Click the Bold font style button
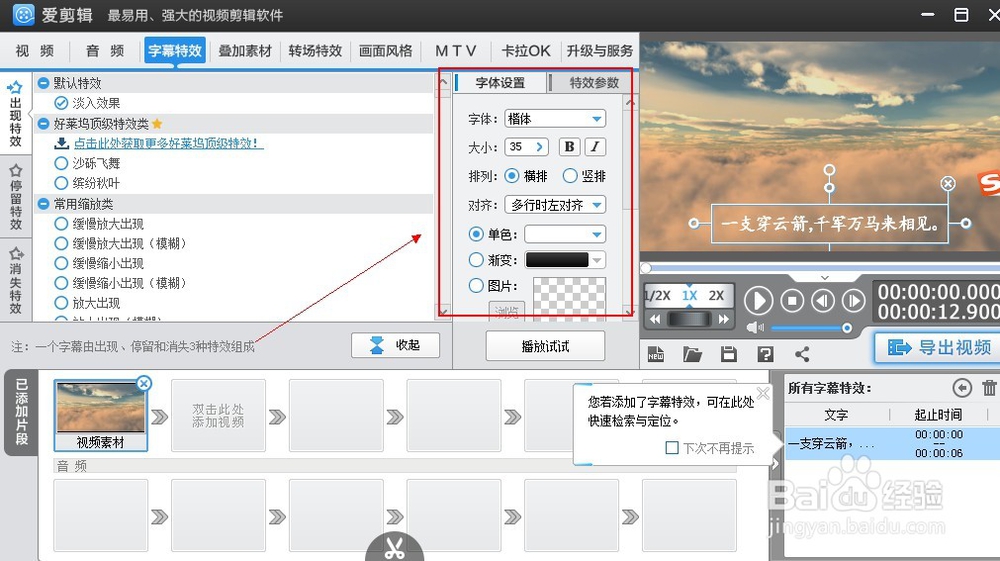Image resolution: width=1000 pixels, height=561 pixels. (x=570, y=147)
